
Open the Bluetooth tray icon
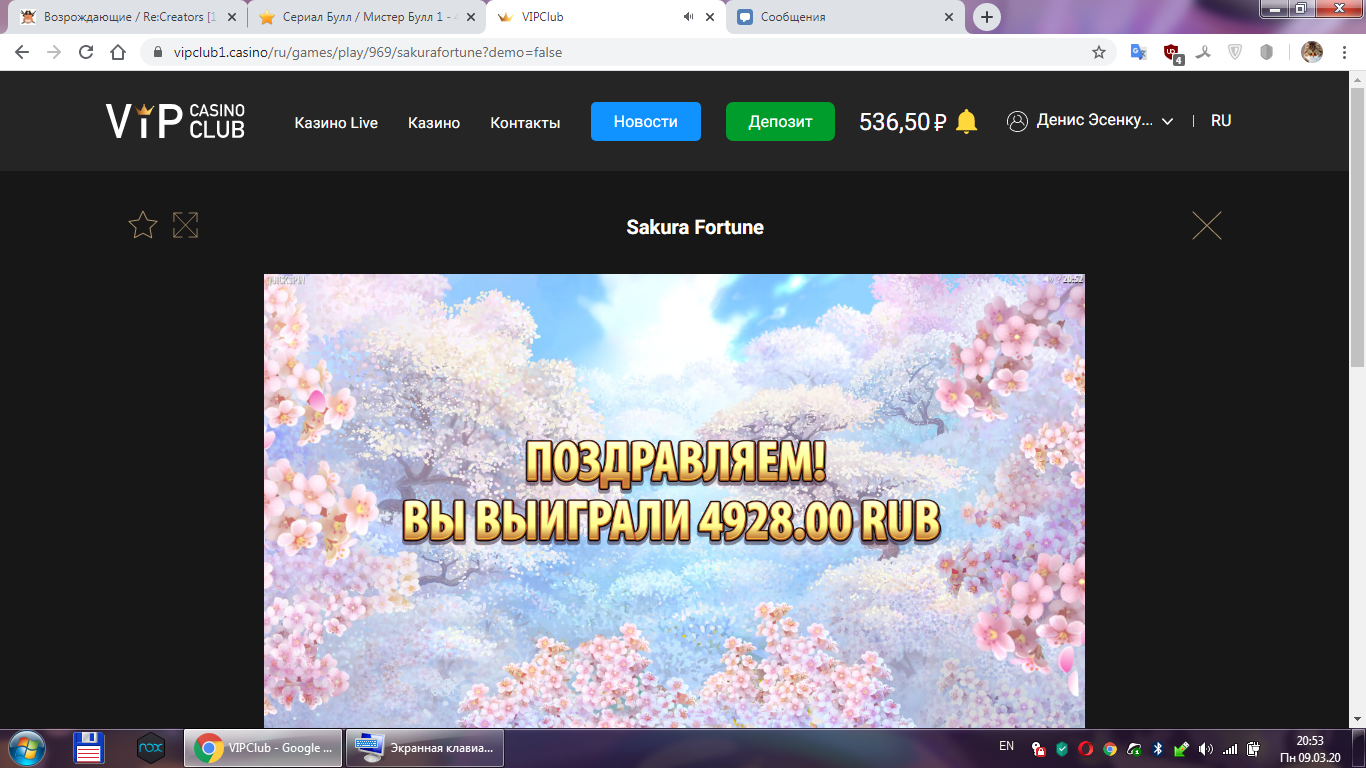coord(1158,749)
